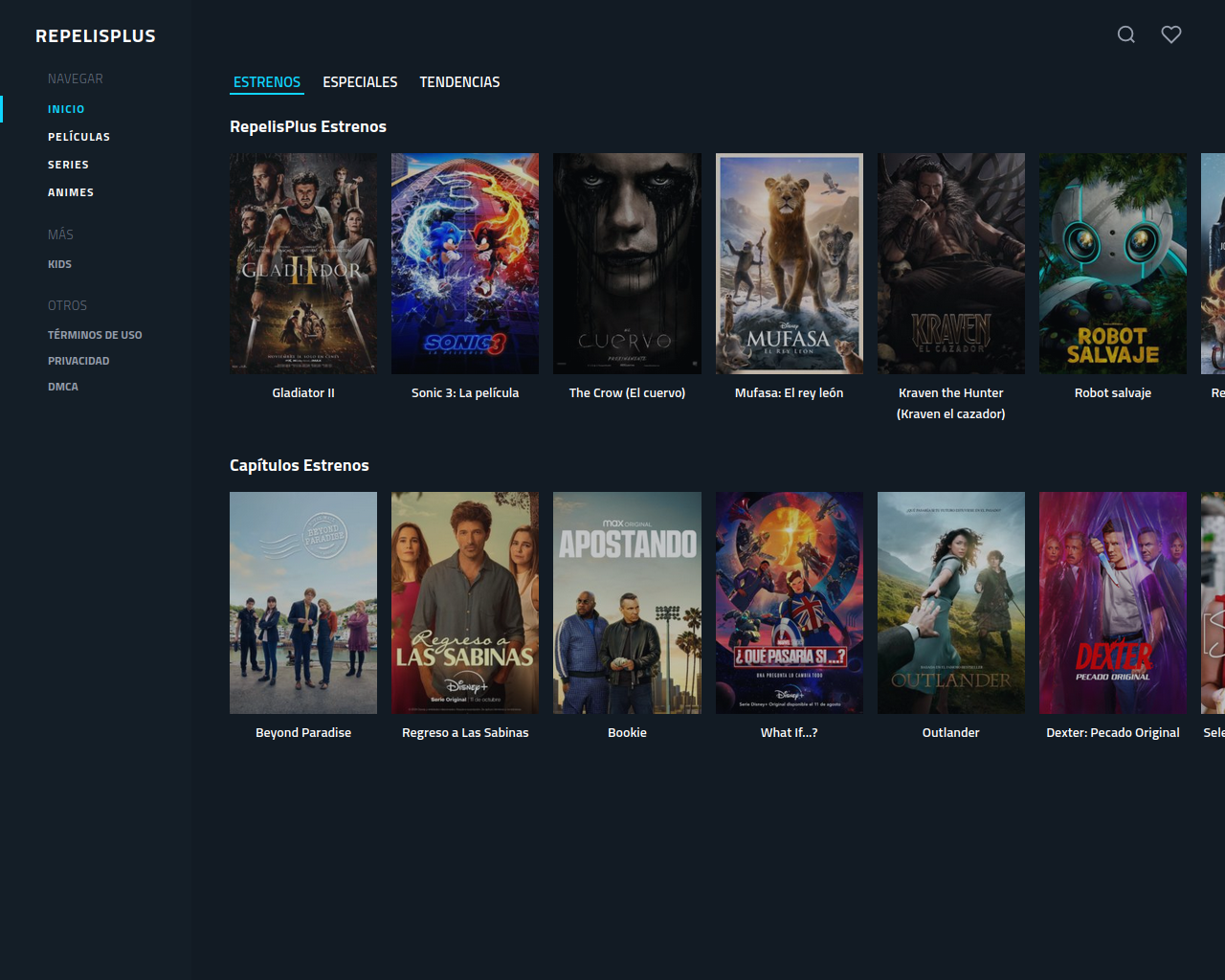Open the Gladiator II poster
The image size is (1225, 980).
tap(303, 263)
